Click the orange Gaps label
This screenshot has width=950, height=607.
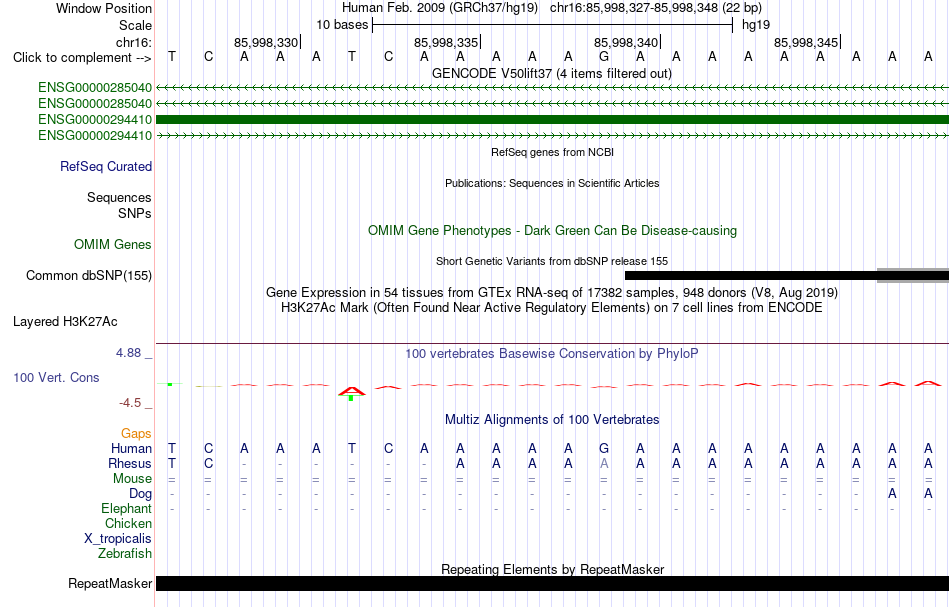click(136, 434)
